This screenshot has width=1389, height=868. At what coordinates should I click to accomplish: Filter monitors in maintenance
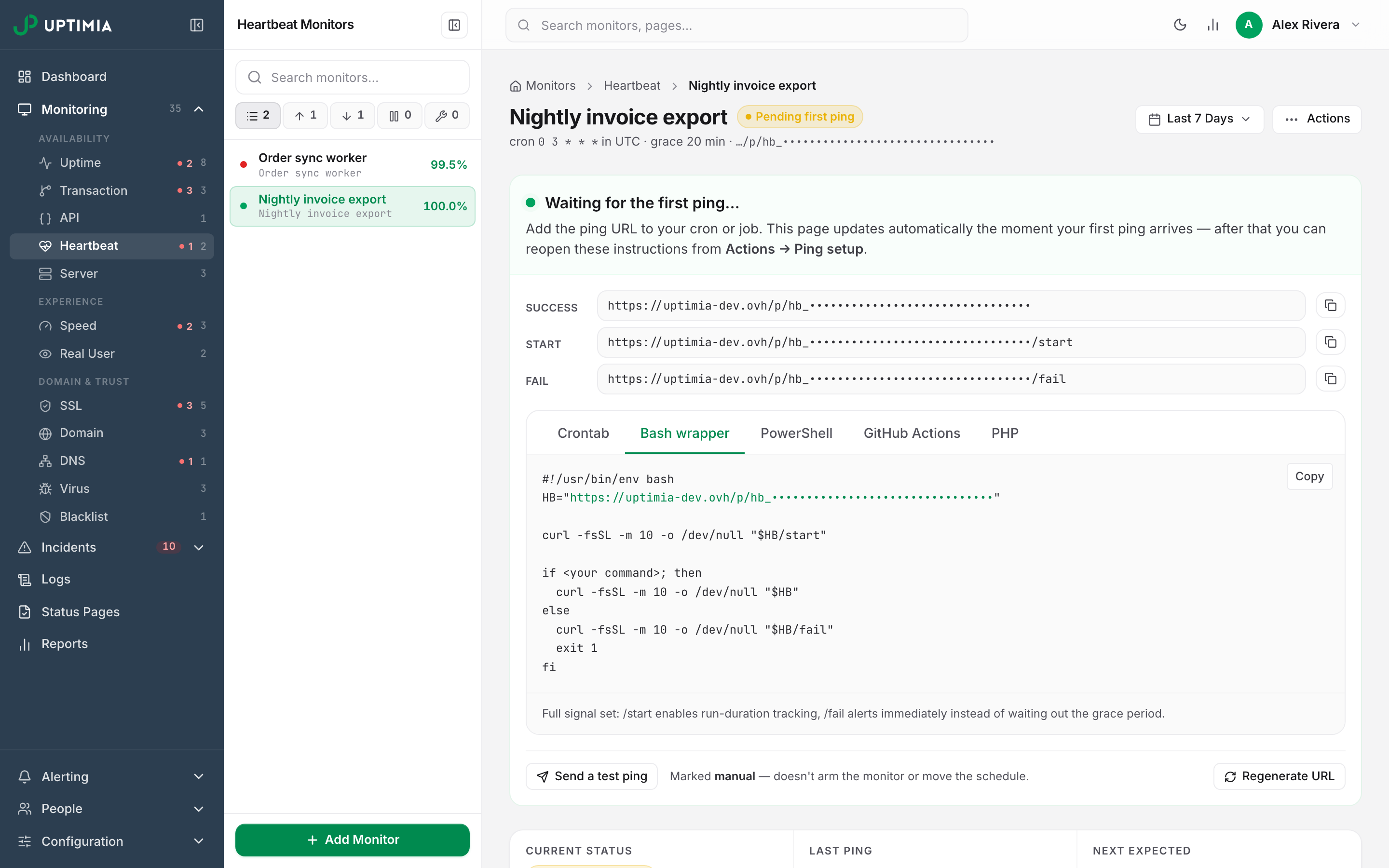(447, 115)
